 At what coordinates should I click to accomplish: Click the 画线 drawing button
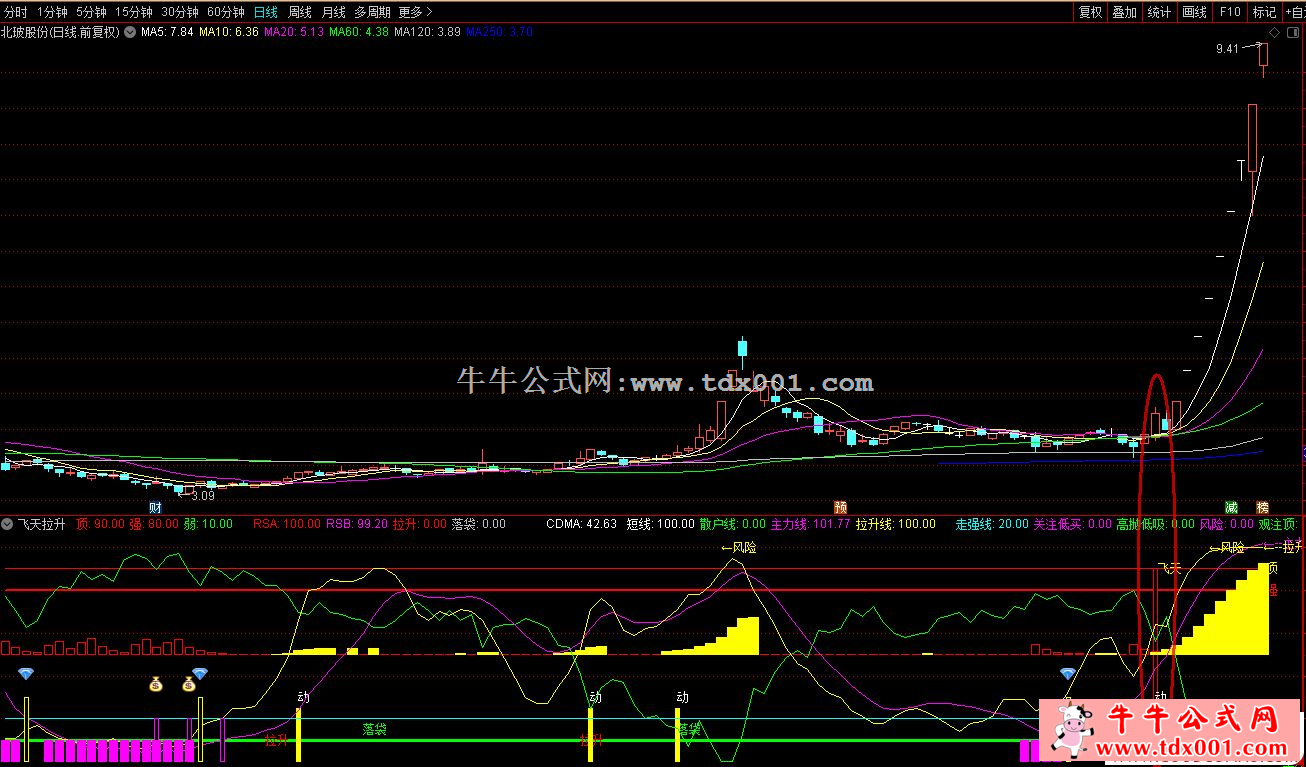[1194, 12]
